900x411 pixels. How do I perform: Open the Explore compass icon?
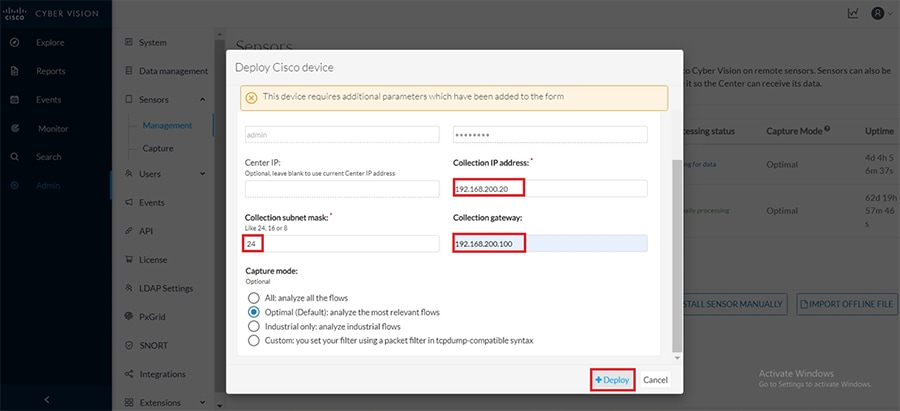(x=15, y=42)
